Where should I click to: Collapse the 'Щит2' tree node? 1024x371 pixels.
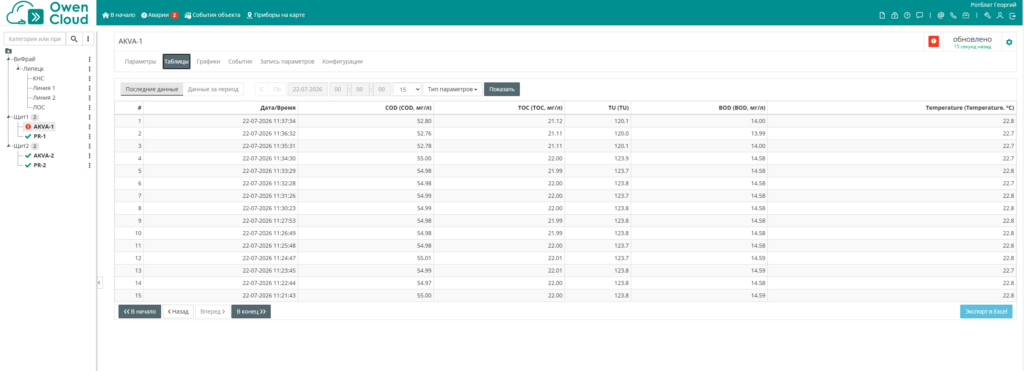coord(8,146)
